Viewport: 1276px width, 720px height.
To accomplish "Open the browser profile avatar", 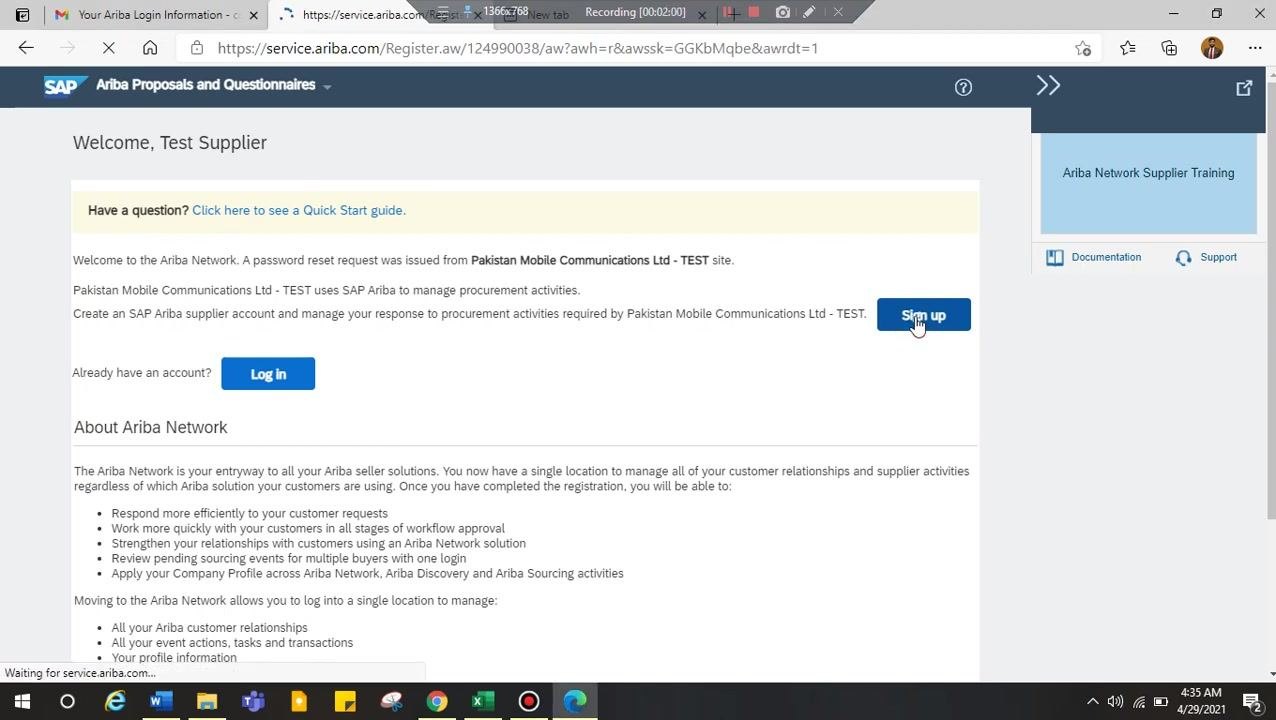I will point(1212,48).
